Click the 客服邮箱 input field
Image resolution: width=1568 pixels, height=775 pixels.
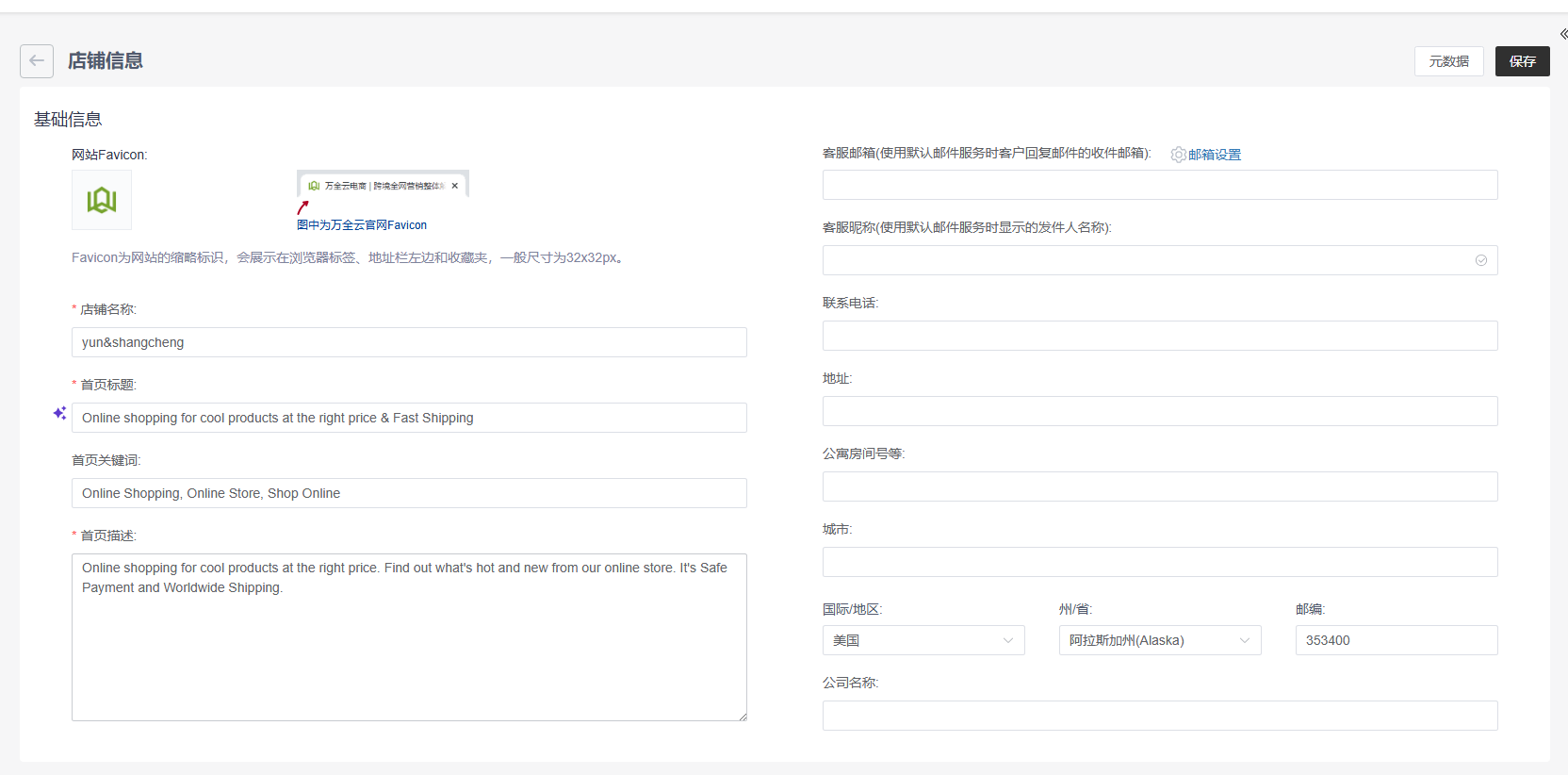pyautogui.click(x=1159, y=185)
